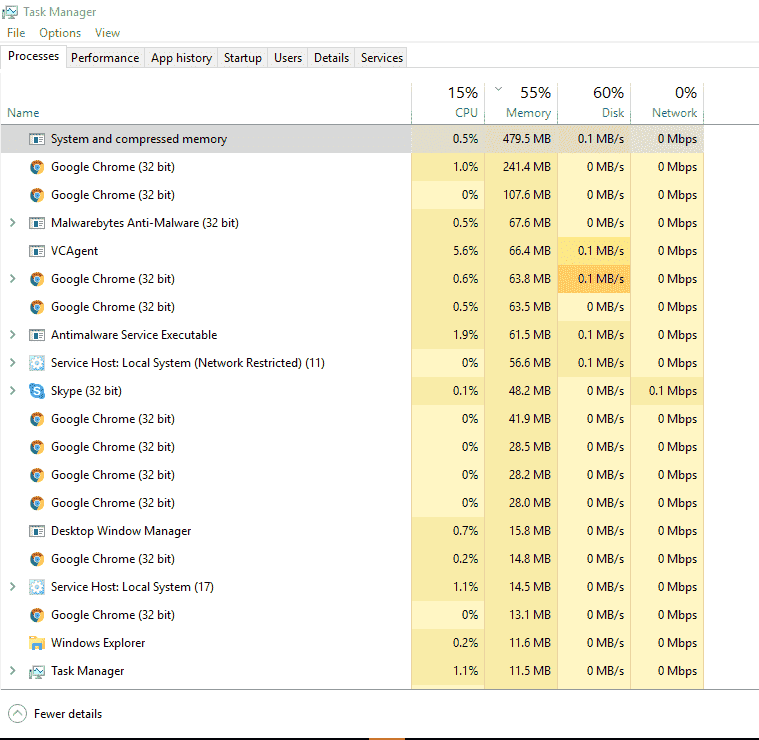Click the Antimalware Service Executable icon
This screenshot has width=759, height=740.
pos(37,335)
